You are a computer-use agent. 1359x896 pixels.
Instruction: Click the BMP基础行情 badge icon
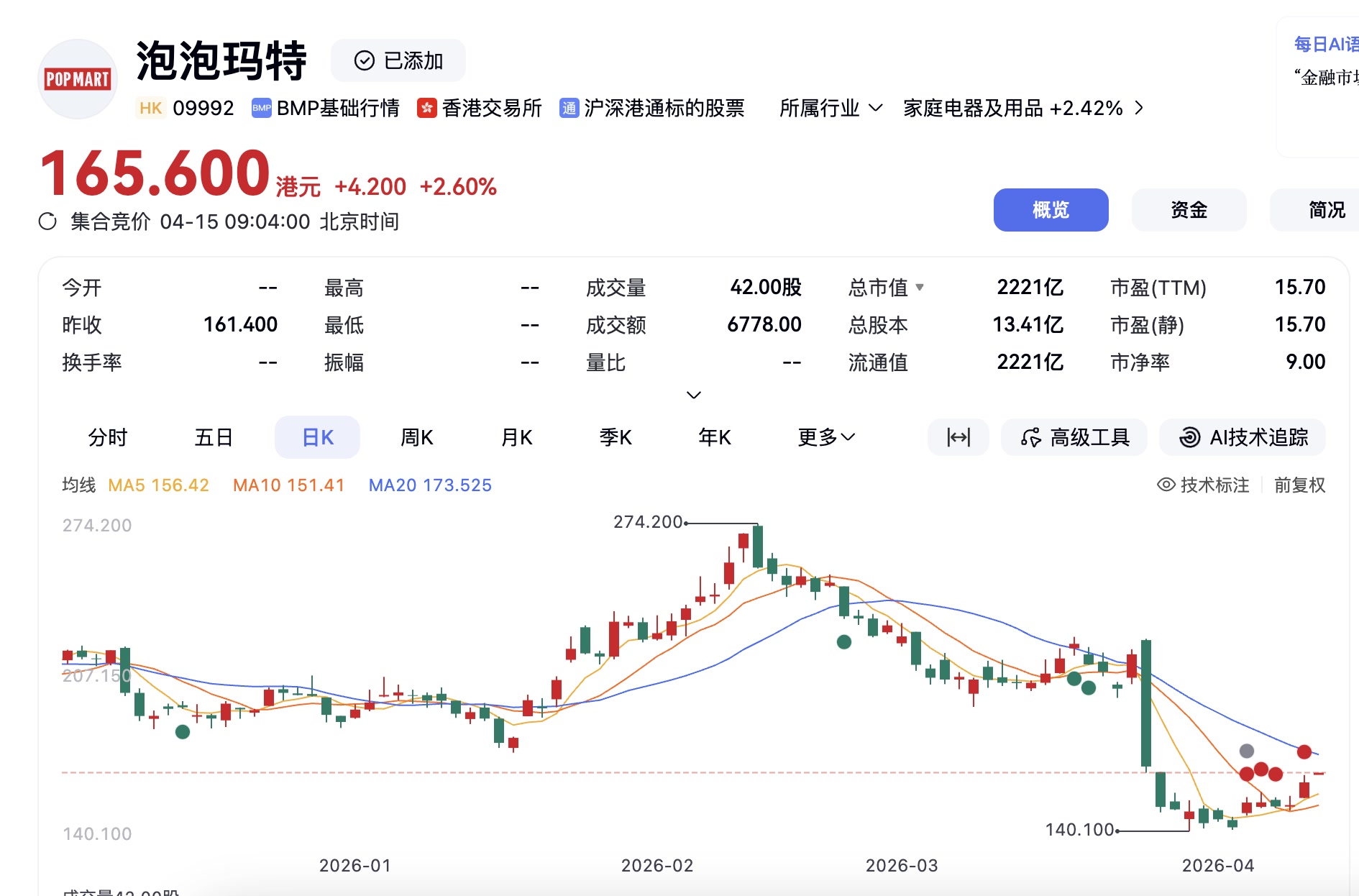click(261, 108)
